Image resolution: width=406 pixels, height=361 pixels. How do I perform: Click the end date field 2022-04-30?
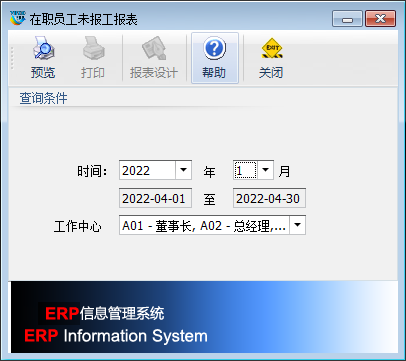pyautogui.click(x=269, y=198)
